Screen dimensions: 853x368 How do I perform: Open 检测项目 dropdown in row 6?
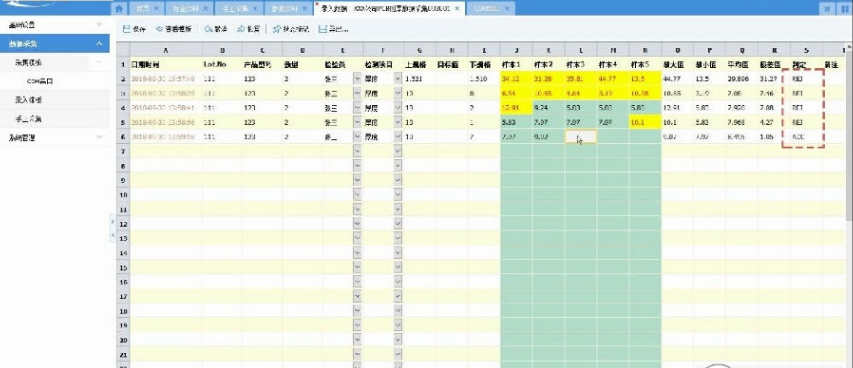(x=398, y=137)
